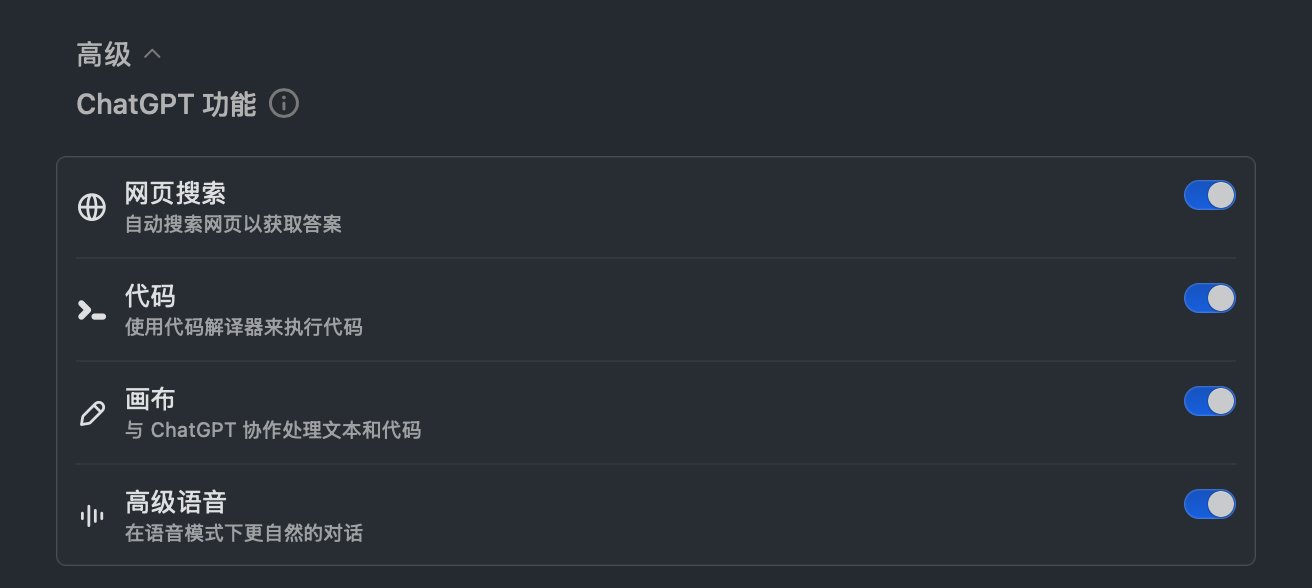Click the pencil icon for 画布
Image resolution: width=1312 pixels, height=588 pixels.
pos(92,413)
